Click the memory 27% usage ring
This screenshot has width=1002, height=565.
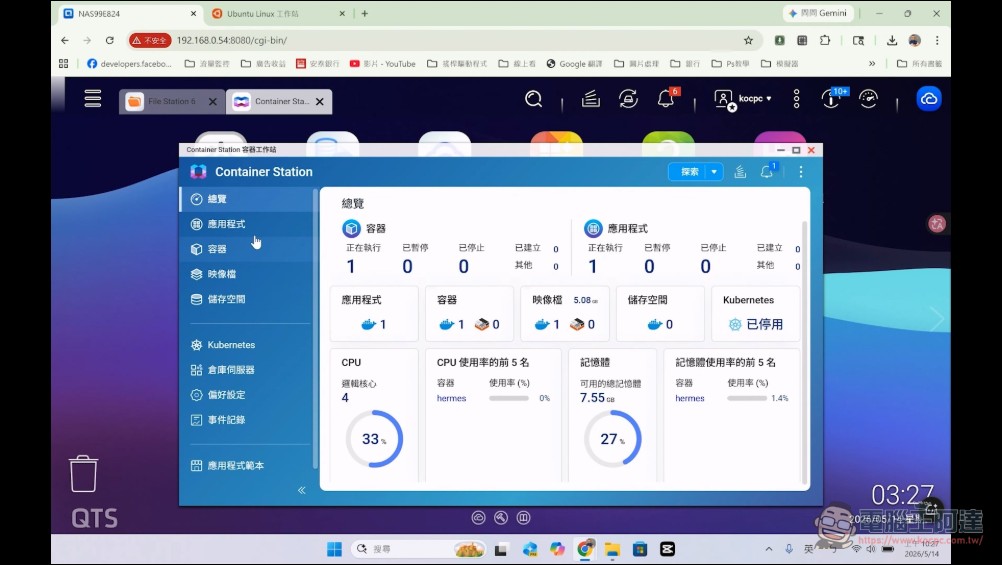612,438
